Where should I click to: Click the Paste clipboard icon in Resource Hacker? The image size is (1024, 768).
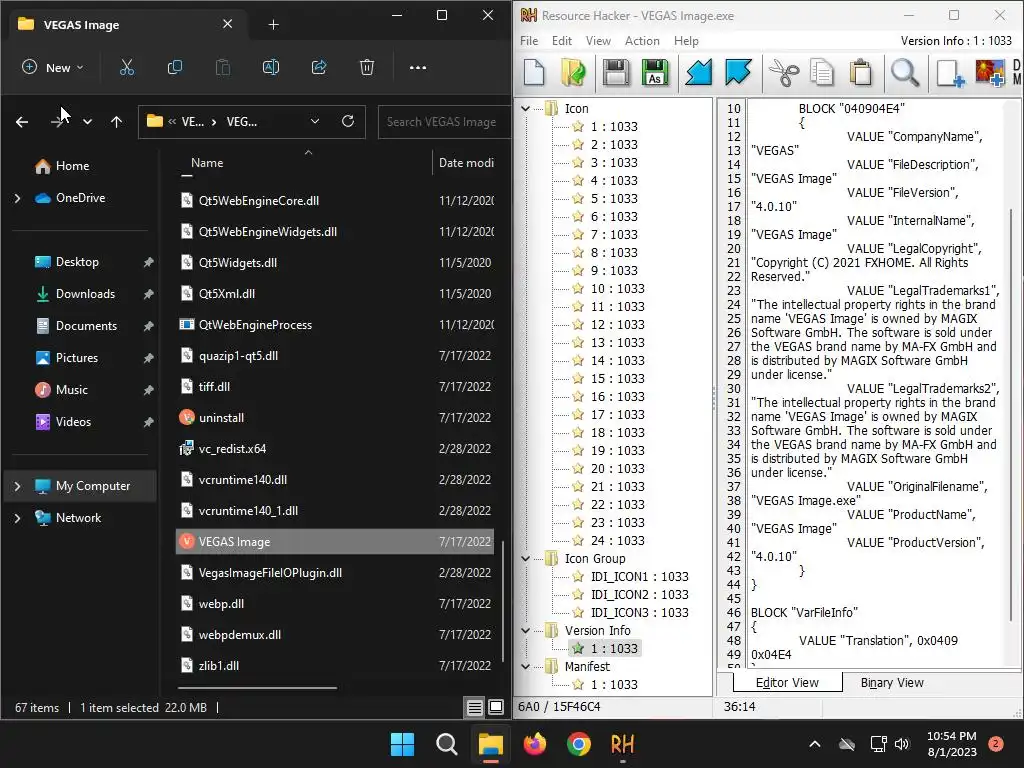point(861,72)
